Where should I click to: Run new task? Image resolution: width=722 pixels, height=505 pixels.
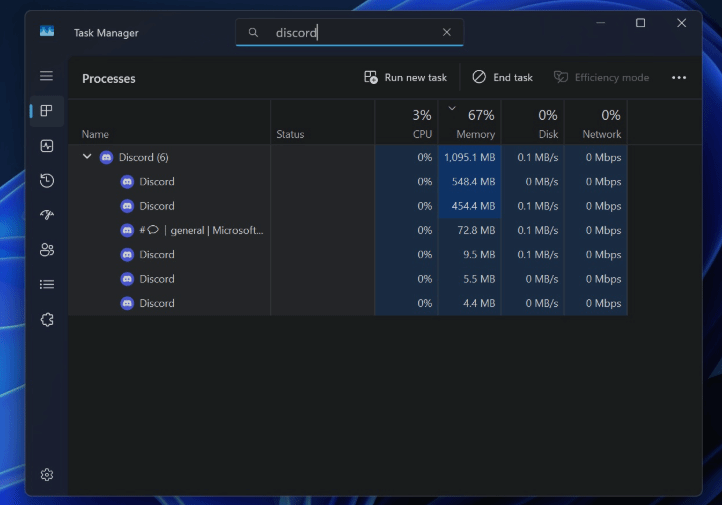[405, 77]
